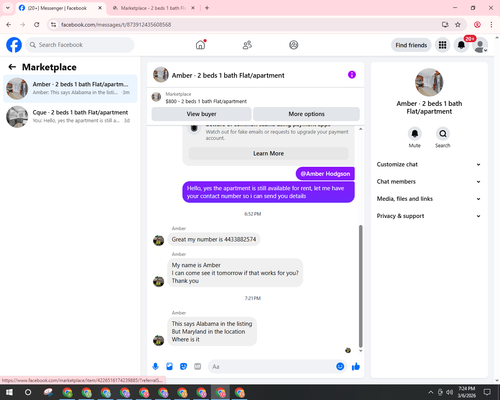Reload the page in the browser
The width and height of the screenshot is (500, 400).
[x=37, y=25]
